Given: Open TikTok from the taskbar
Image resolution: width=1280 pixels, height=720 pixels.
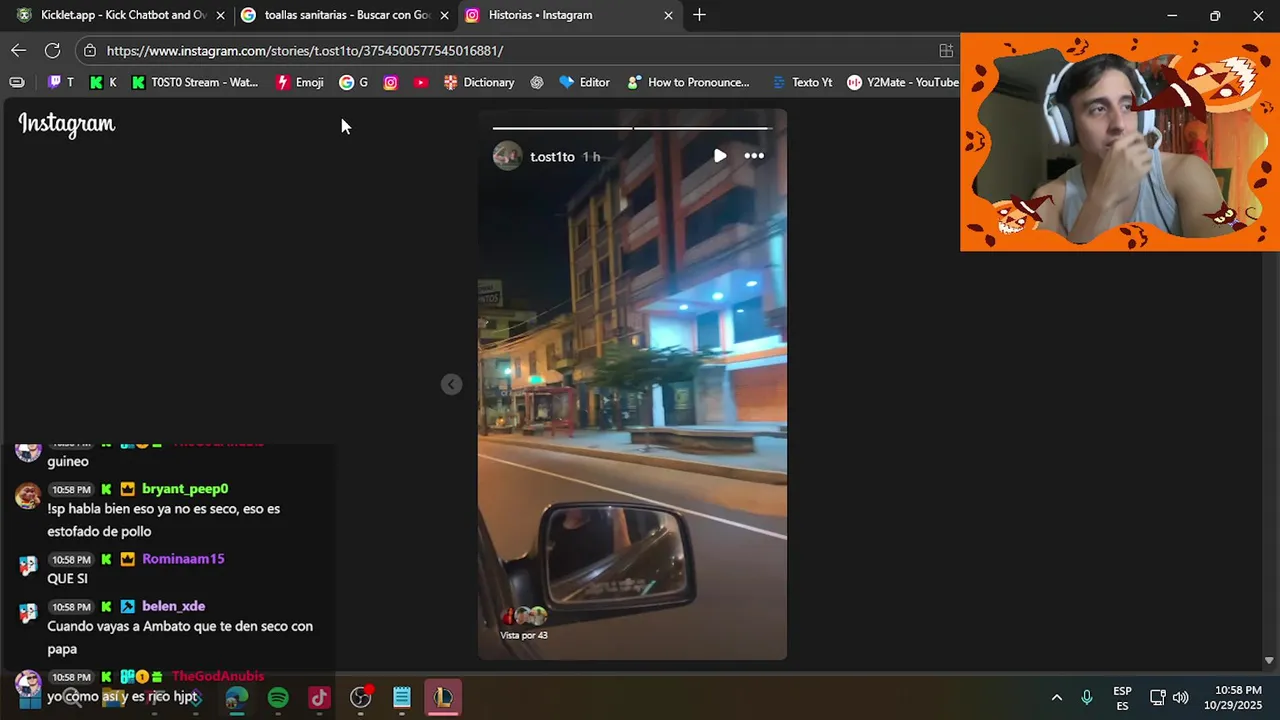Looking at the screenshot, I should point(319,697).
